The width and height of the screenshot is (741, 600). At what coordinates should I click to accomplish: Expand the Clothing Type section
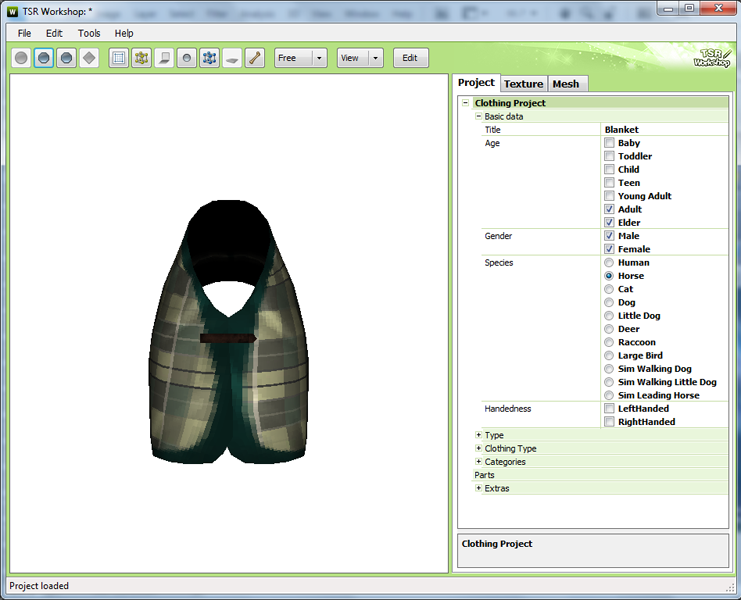click(x=479, y=449)
